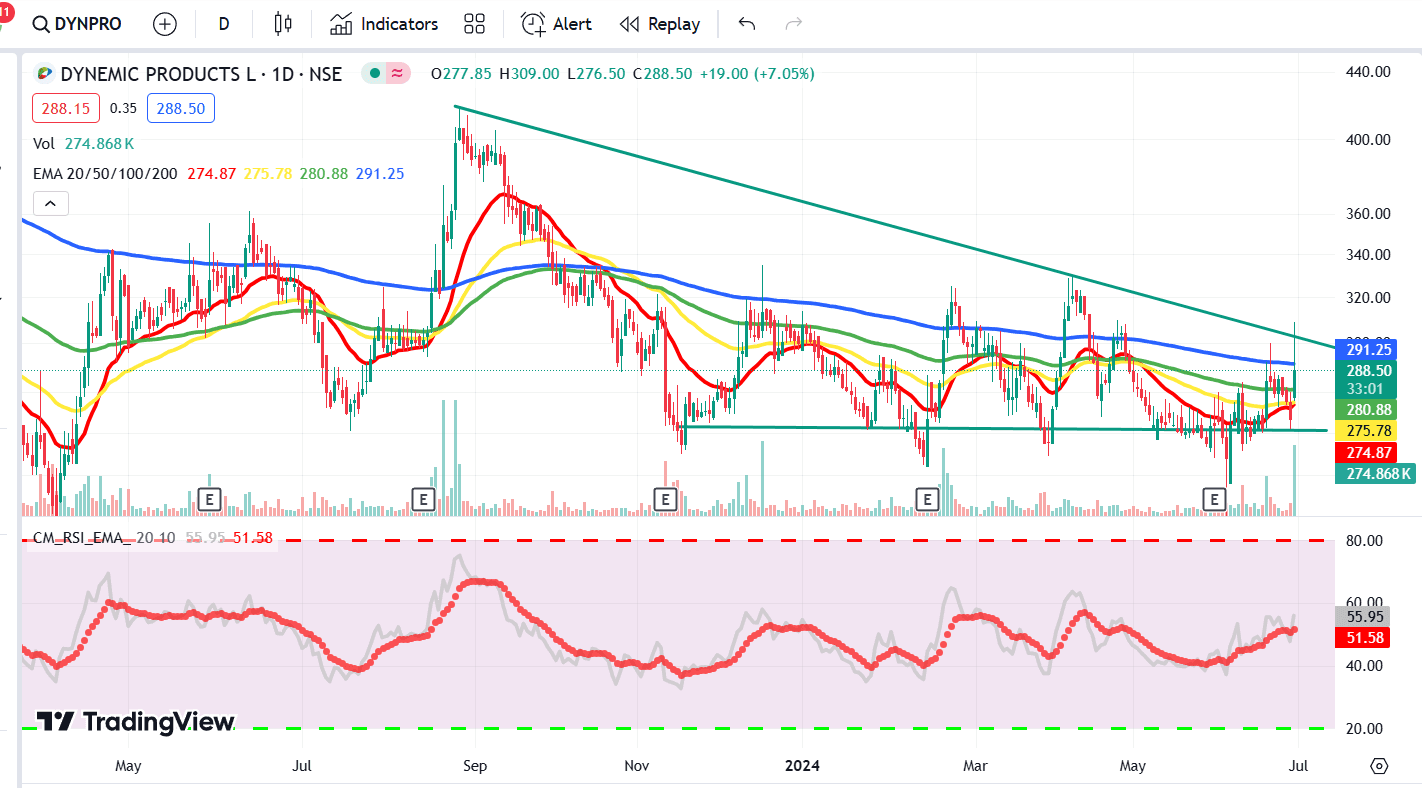Click the grey 55.95 RSI scale label
Image resolution: width=1422 pixels, height=788 pixels.
tap(1363, 617)
